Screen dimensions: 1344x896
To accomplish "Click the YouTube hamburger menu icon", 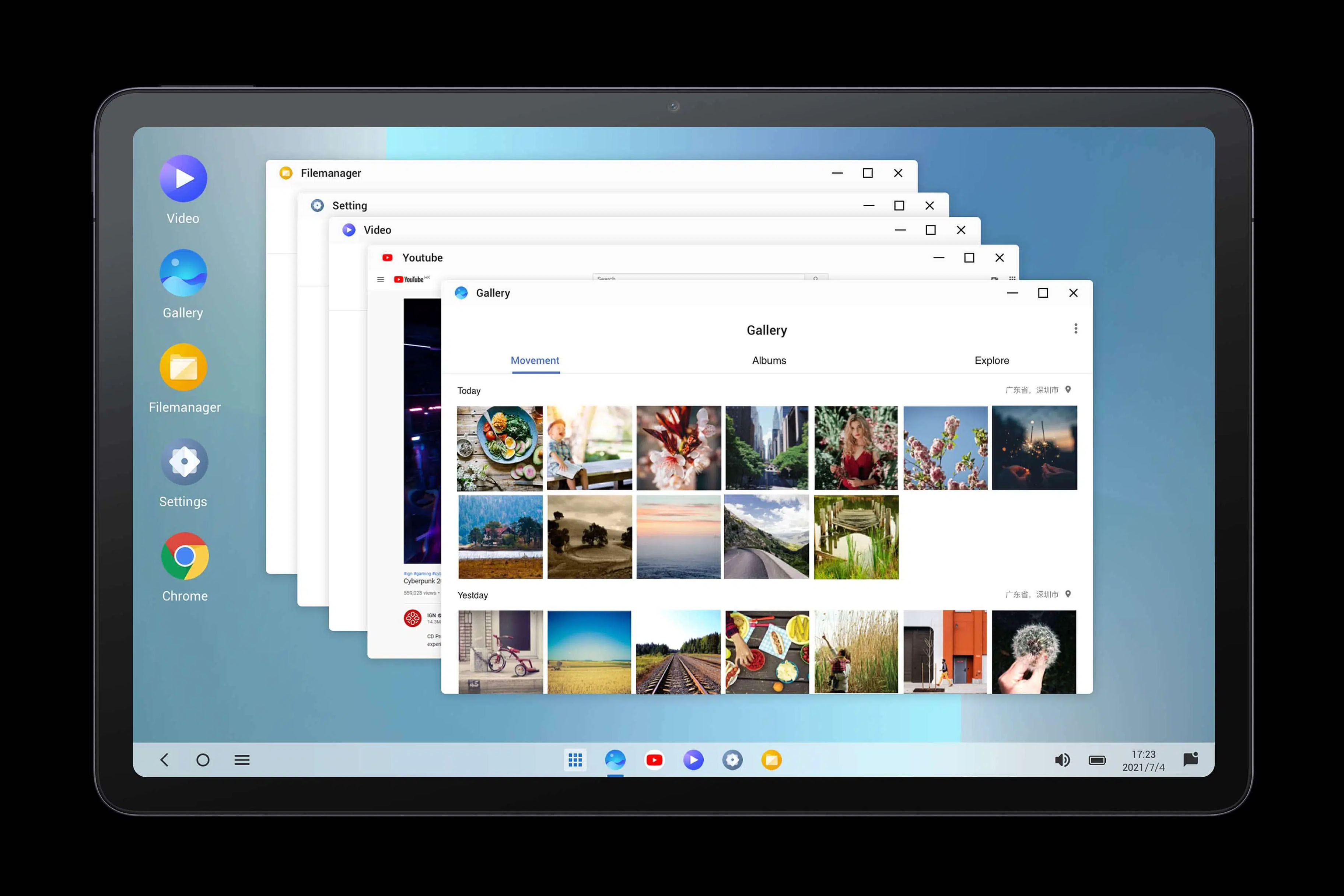I will tap(381, 279).
